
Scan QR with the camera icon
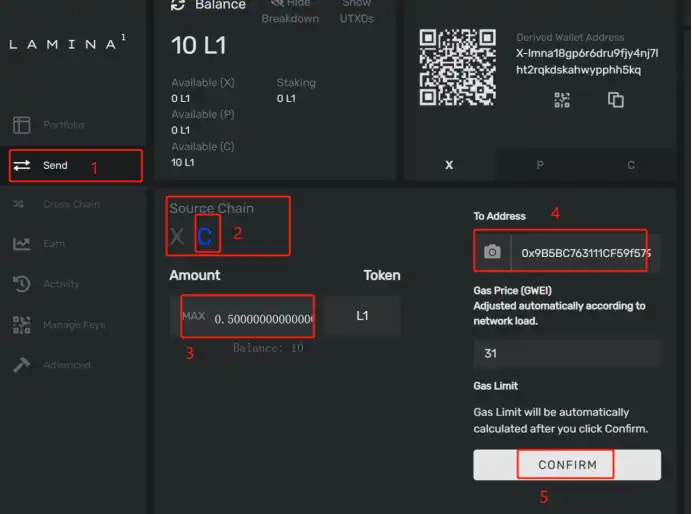click(492, 251)
